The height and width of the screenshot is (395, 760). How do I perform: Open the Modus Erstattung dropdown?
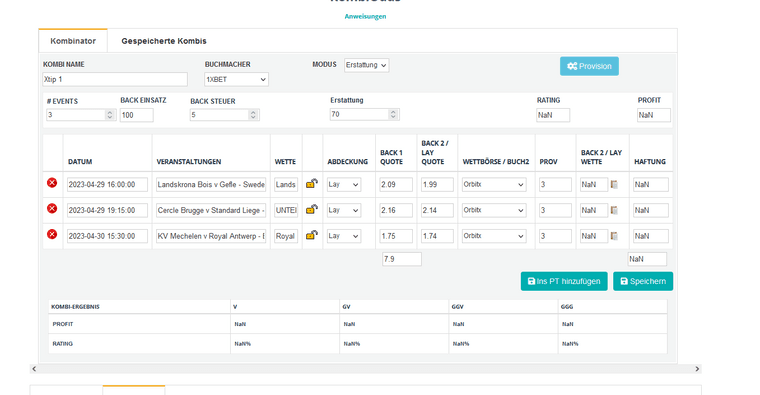pyautogui.click(x=366, y=65)
